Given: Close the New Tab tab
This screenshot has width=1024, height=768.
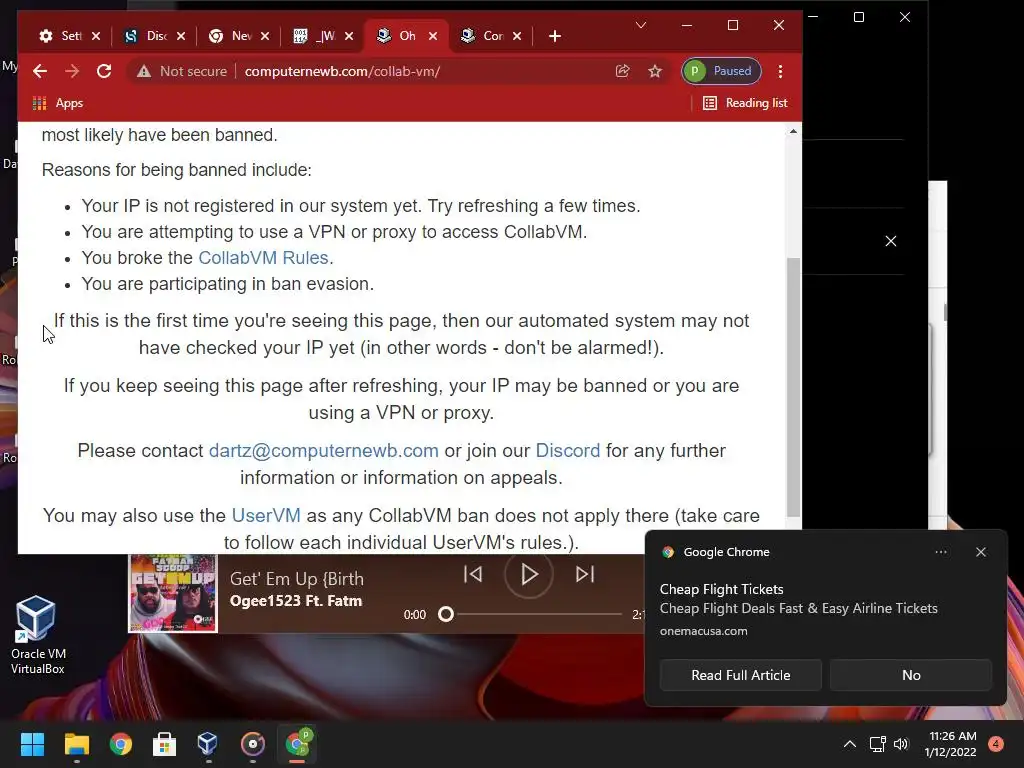Looking at the screenshot, I should [264, 36].
